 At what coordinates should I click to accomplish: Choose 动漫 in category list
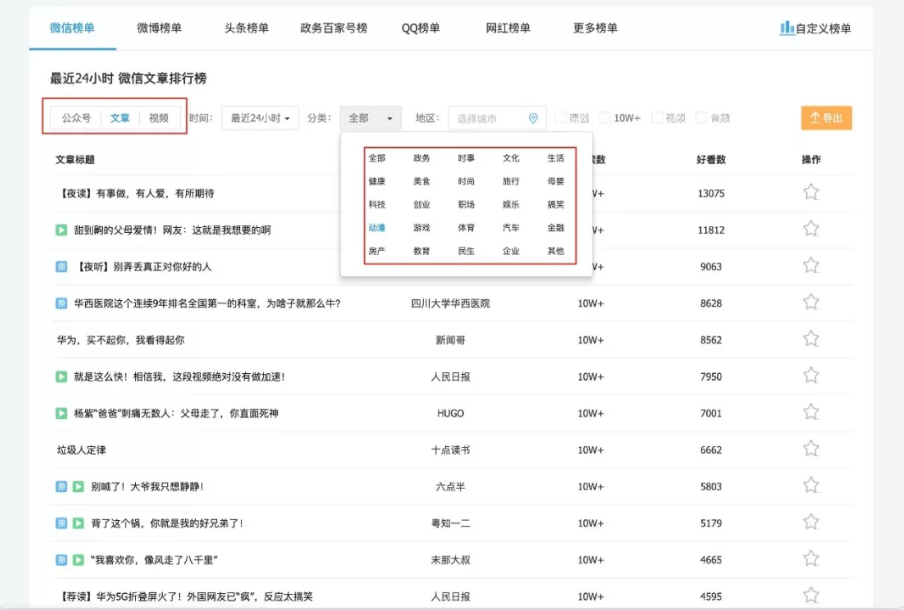point(377,228)
